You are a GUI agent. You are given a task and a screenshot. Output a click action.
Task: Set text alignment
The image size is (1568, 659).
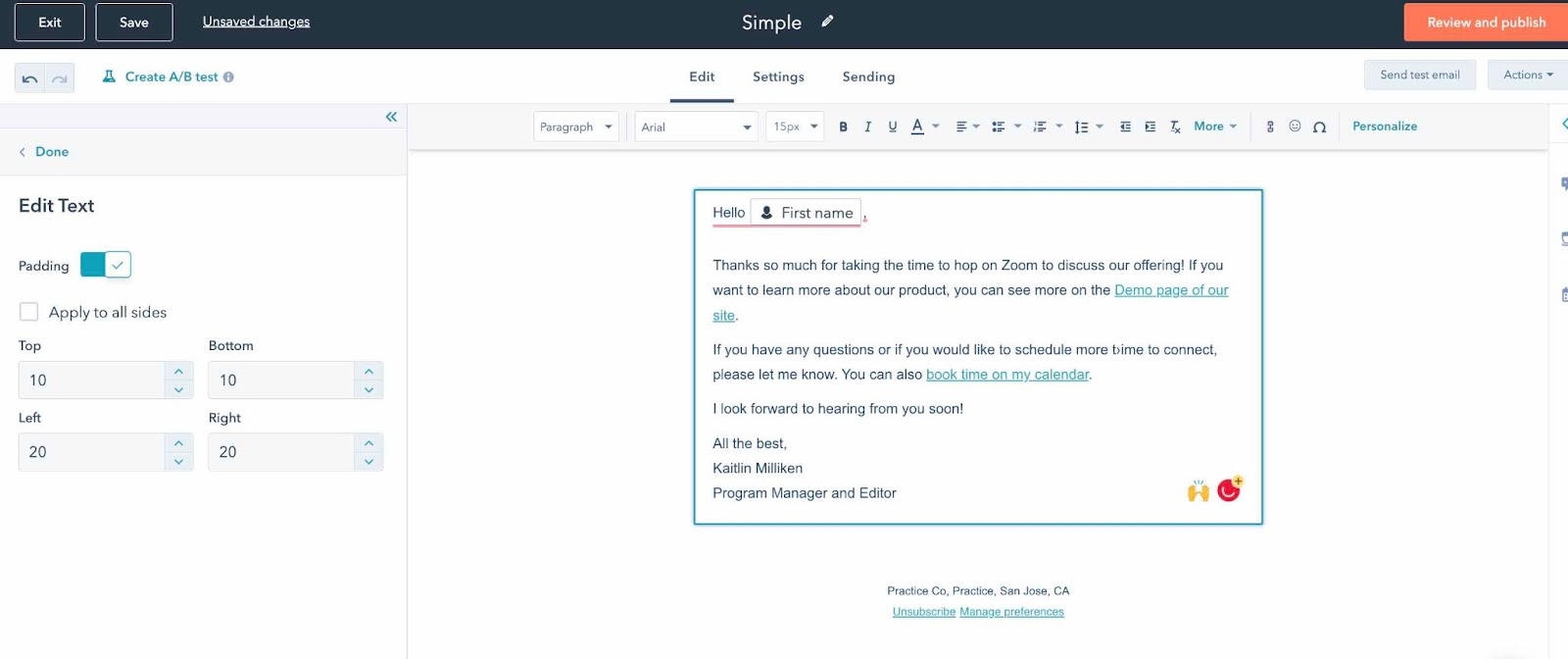click(x=961, y=127)
